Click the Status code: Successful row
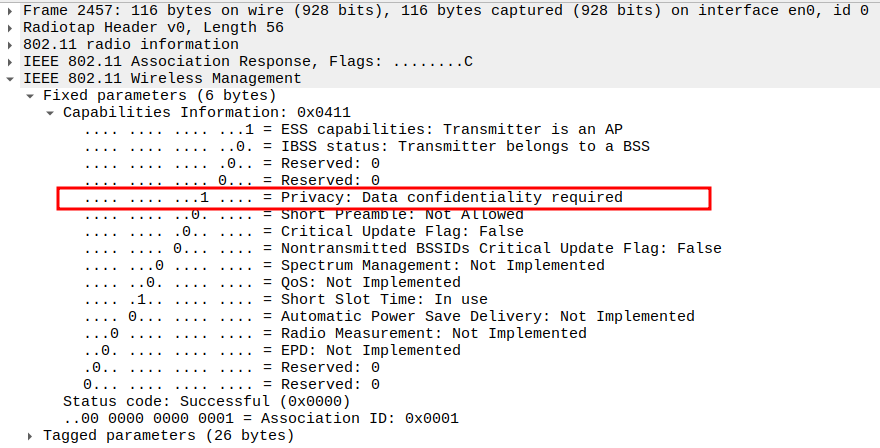The image size is (880, 448). pyautogui.click(x=207, y=401)
